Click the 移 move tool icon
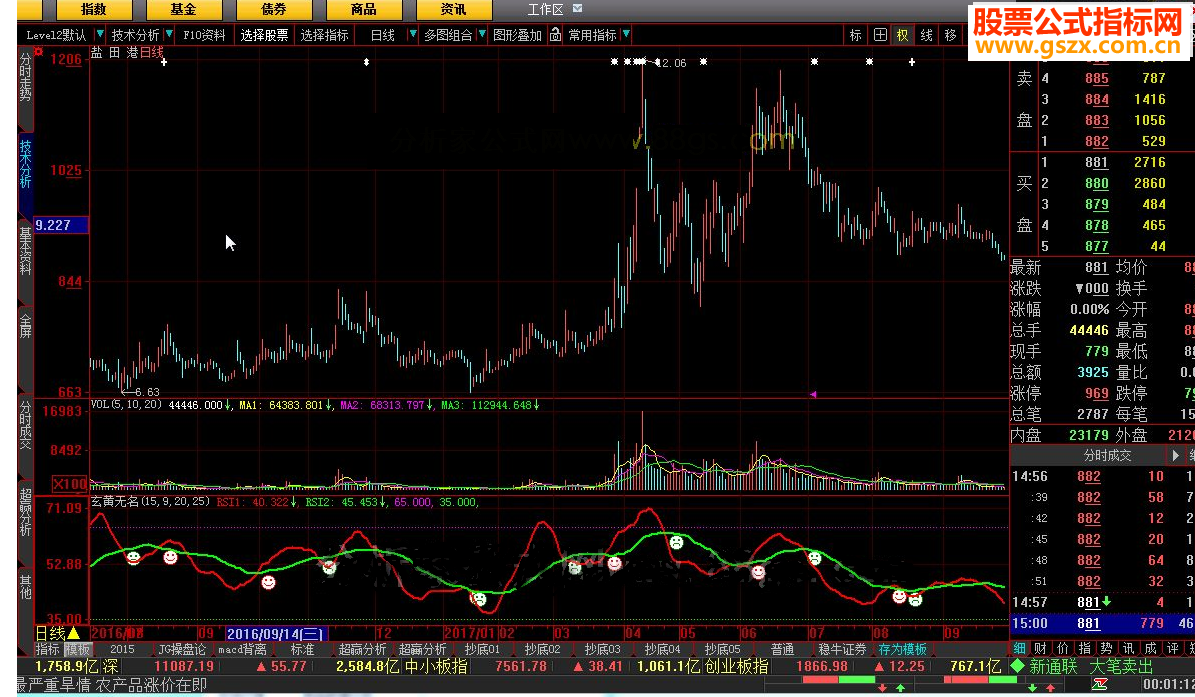Screen dimensions: 1195x697 click(950, 35)
